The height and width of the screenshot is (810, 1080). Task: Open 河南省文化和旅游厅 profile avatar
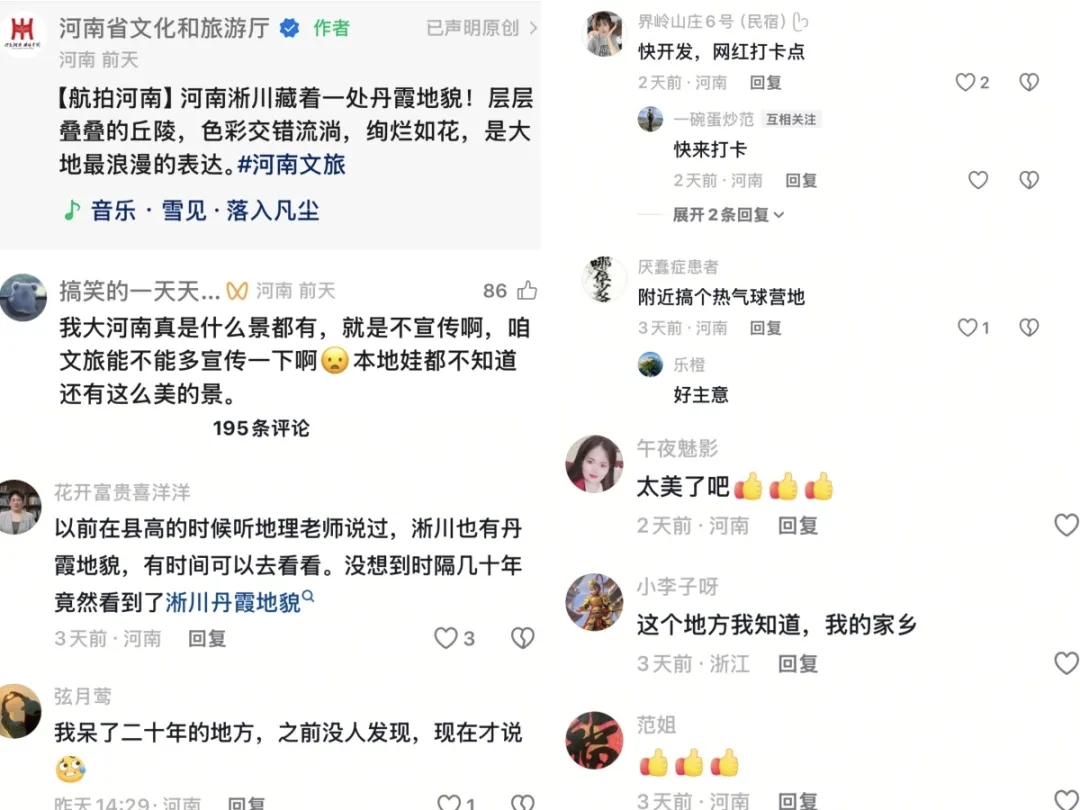[23, 32]
